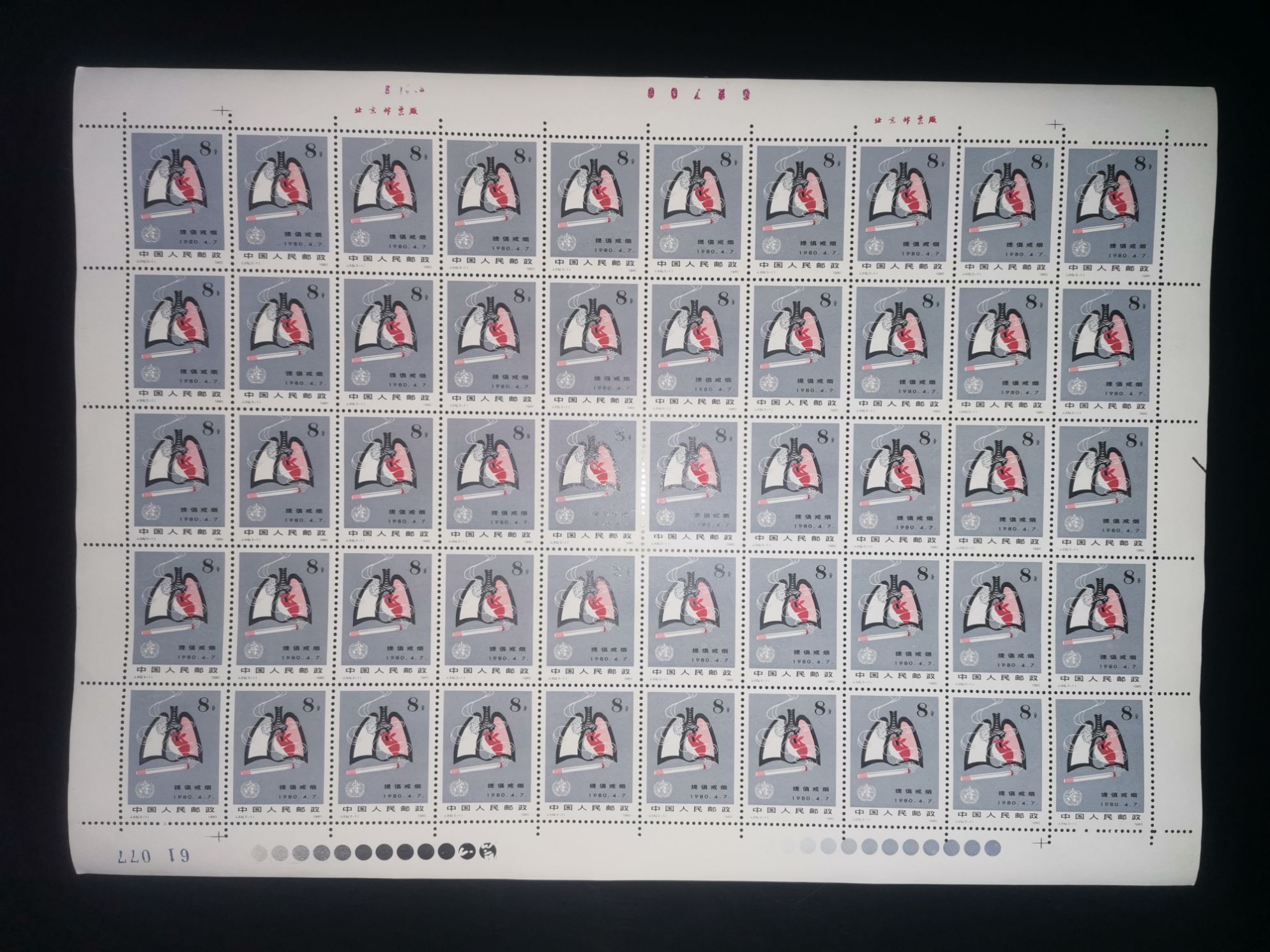Screen dimensions: 1270x952
Task: Click the last patterned dot in the black colour-bar row
Action: pos(488,850)
